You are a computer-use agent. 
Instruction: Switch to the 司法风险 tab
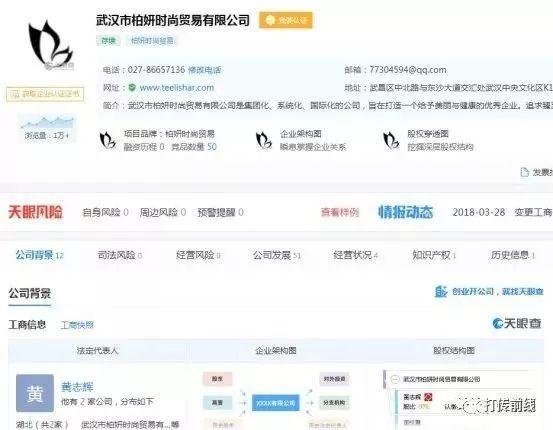click(x=120, y=255)
